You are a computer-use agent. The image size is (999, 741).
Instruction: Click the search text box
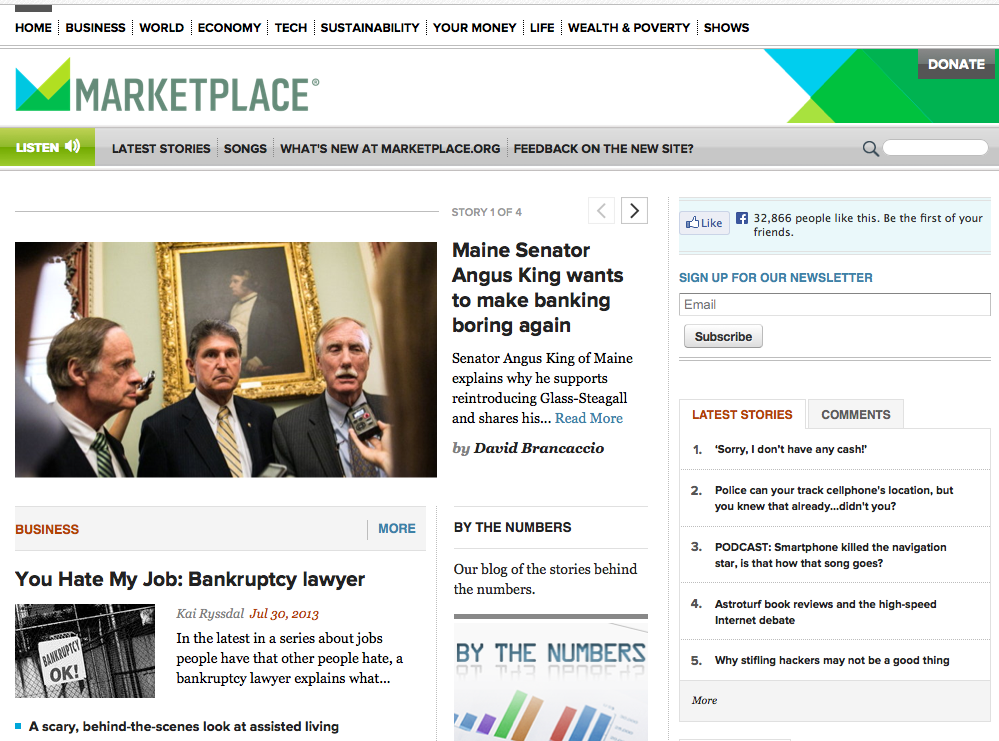[935, 148]
